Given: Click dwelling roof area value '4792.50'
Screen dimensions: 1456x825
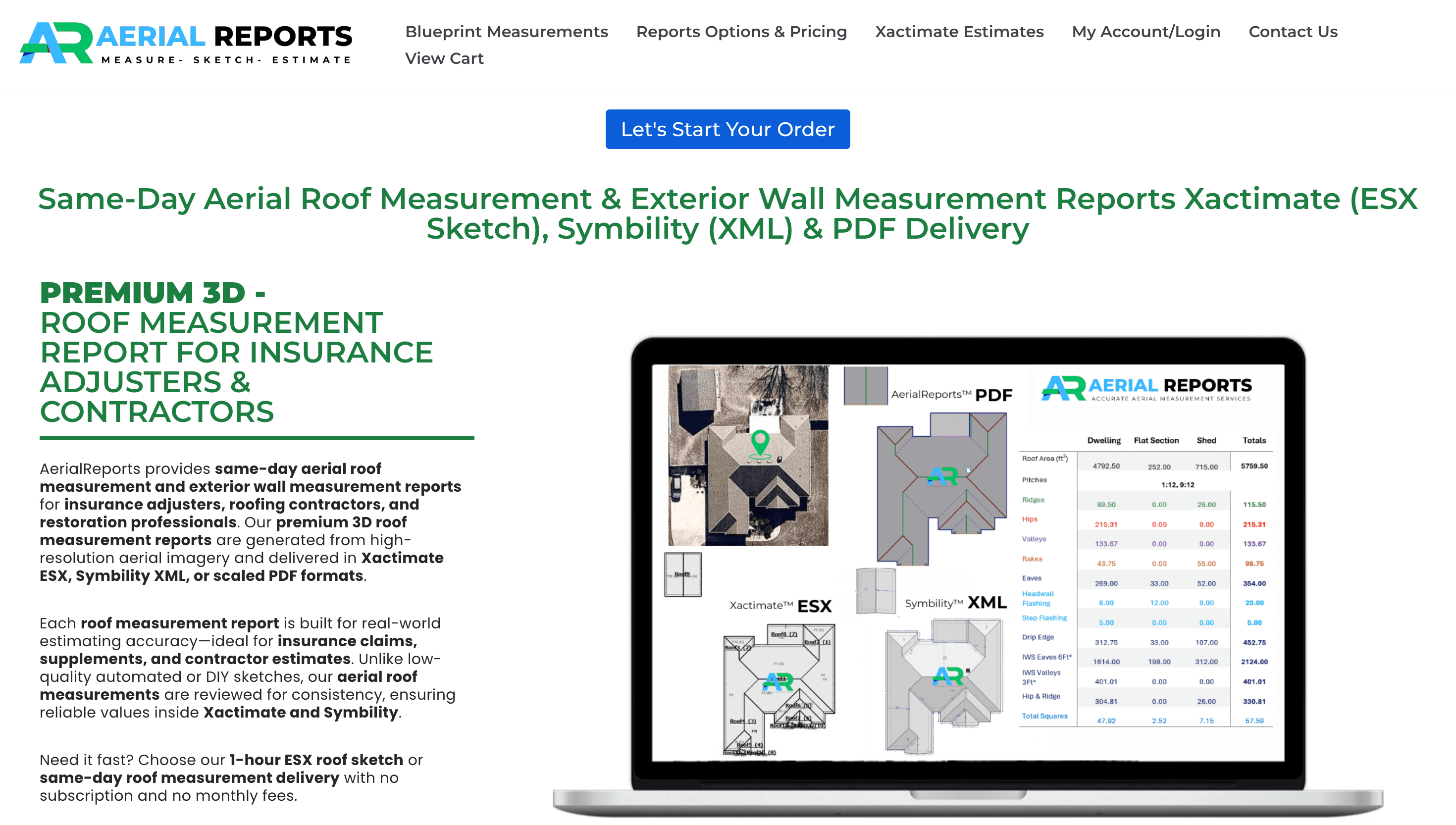Looking at the screenshot, I should coord(1106,466).
